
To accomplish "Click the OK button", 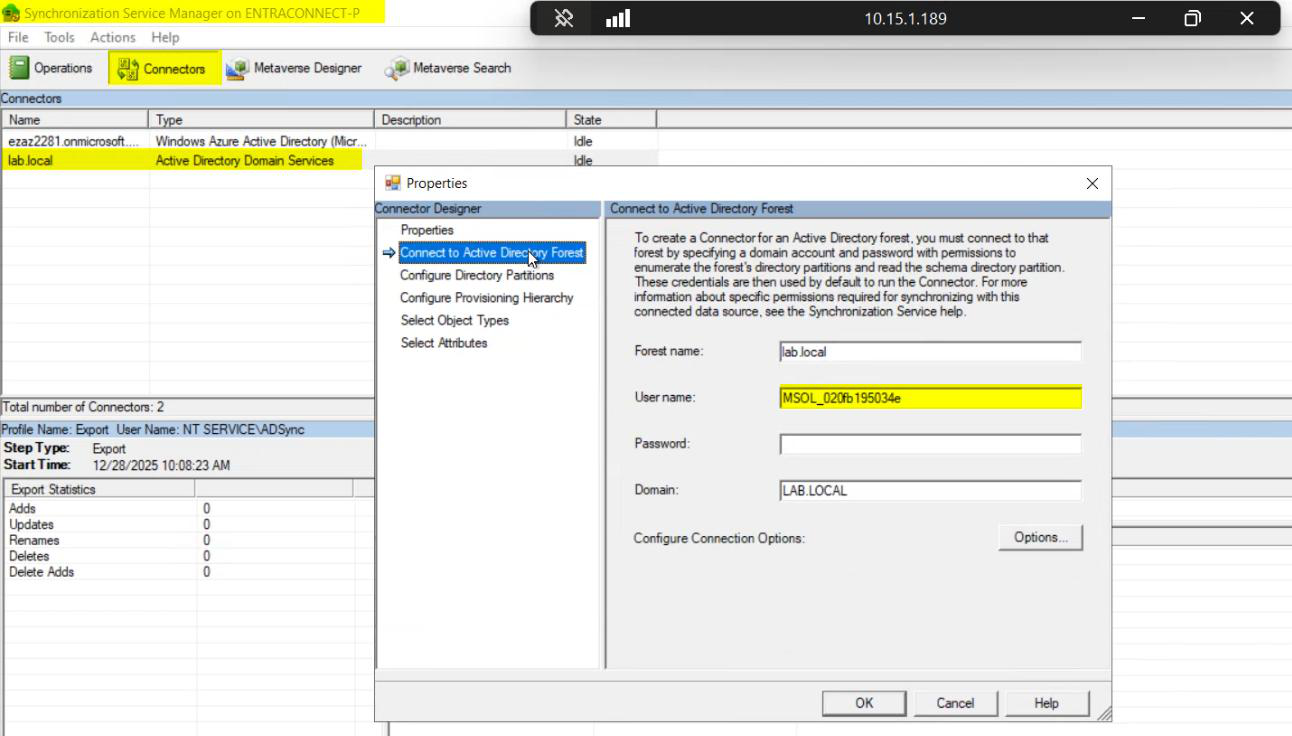I will [864, 703].
